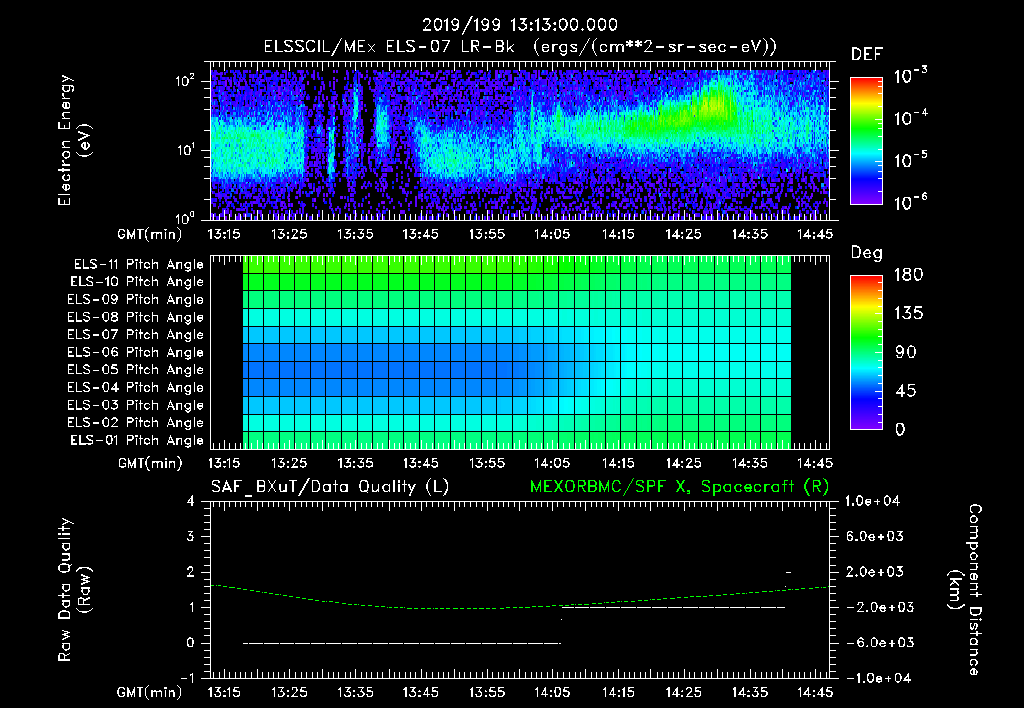The height and width of the screenshot is (708, 1024).
Task: Click the timestamp title 2019/199 13:13:00.000
Action: (519, 25)
